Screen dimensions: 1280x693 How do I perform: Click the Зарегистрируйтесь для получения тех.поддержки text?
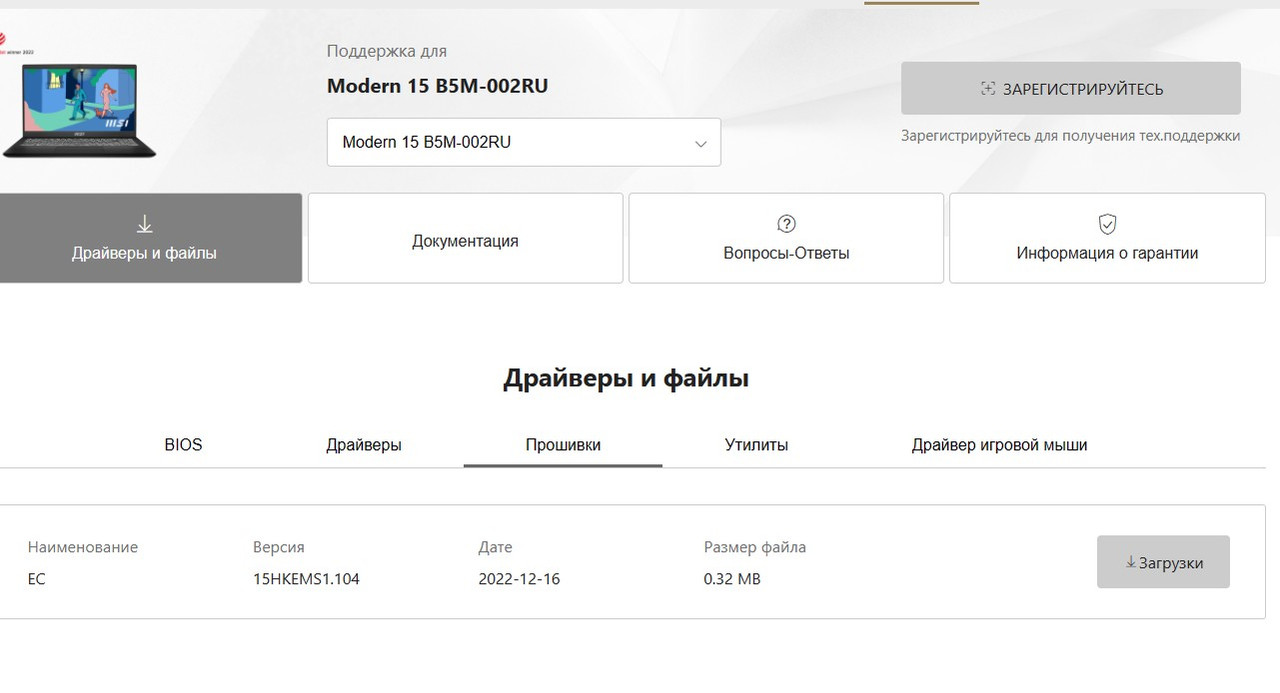click(1070, 136)
